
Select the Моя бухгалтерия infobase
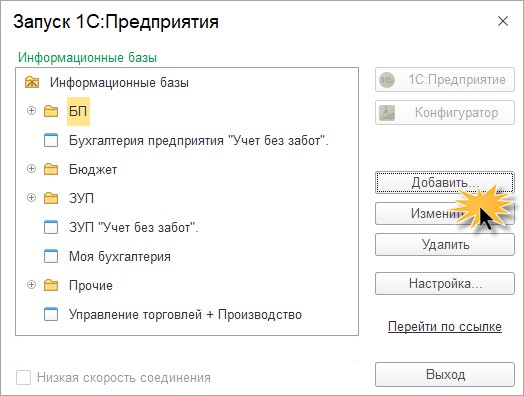point(120,256)
